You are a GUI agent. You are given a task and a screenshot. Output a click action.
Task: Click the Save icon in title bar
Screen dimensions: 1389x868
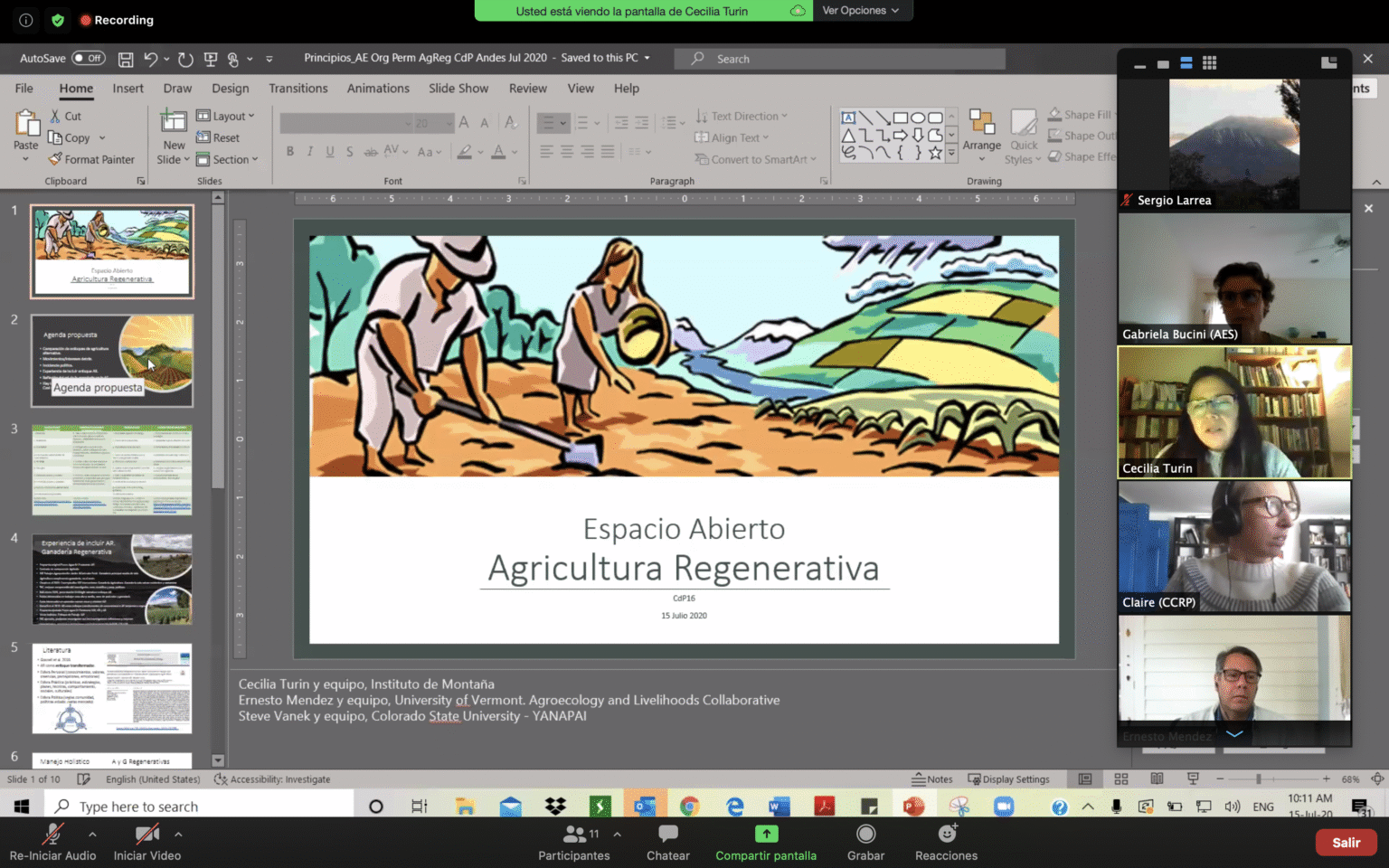coord(126,59)
